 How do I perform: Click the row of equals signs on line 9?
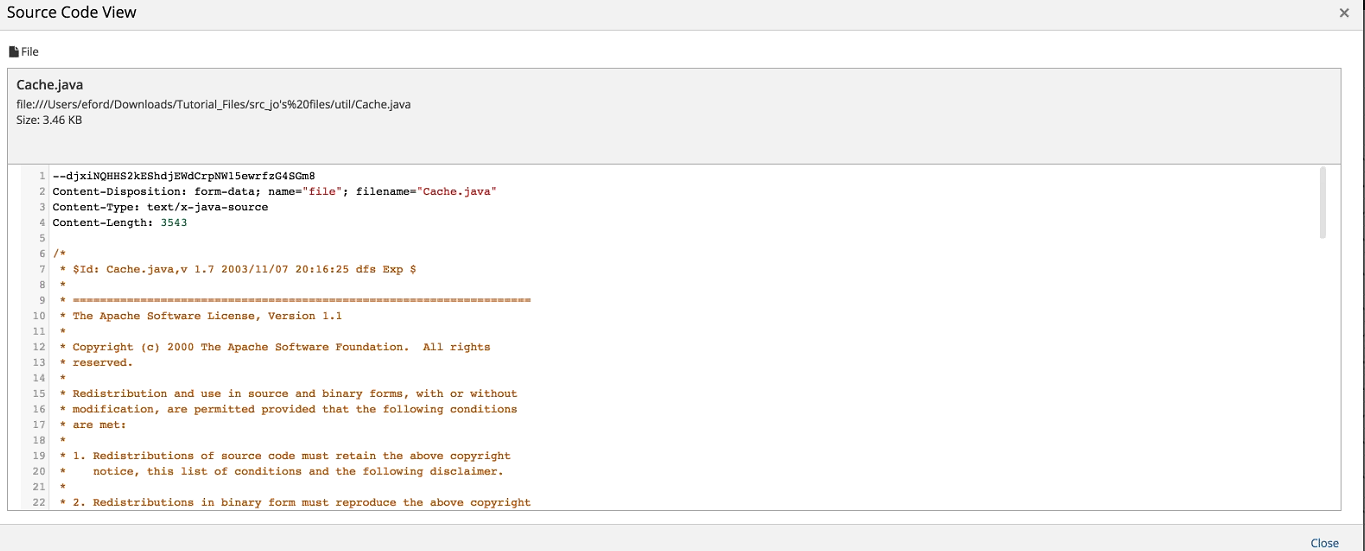click(x=301, y=300)
